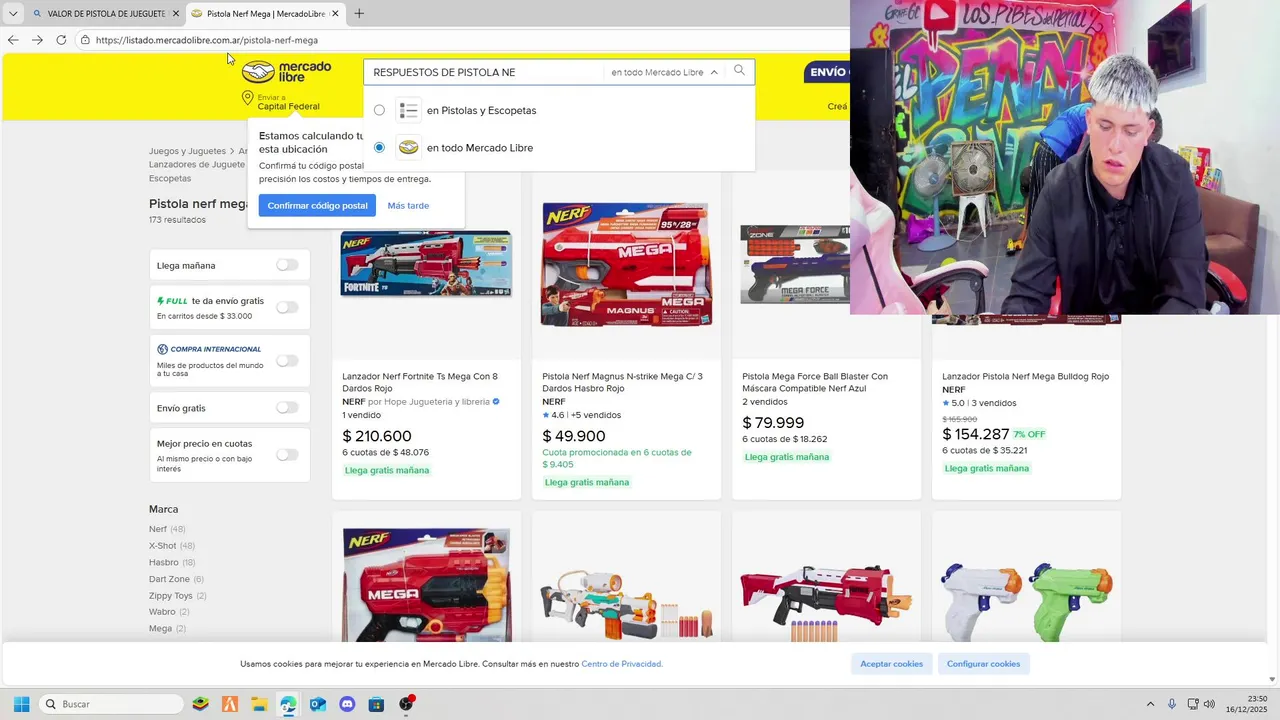This screenshot has height=720, width=1280.
Task: Click the browser forward arrow
Action: (x=37, y=40)
